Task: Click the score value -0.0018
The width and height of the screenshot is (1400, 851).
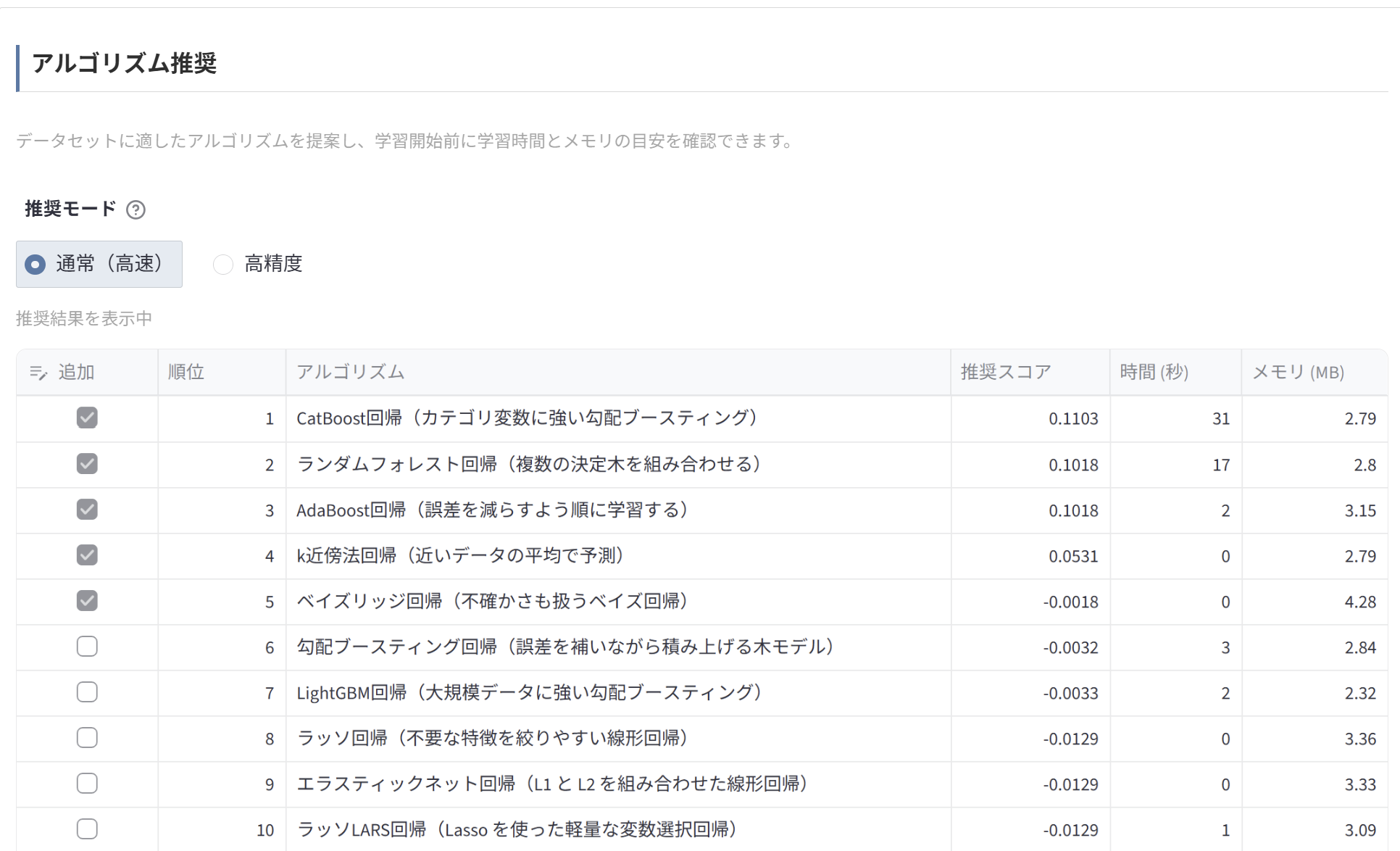Action: (x=1070, y=602)
